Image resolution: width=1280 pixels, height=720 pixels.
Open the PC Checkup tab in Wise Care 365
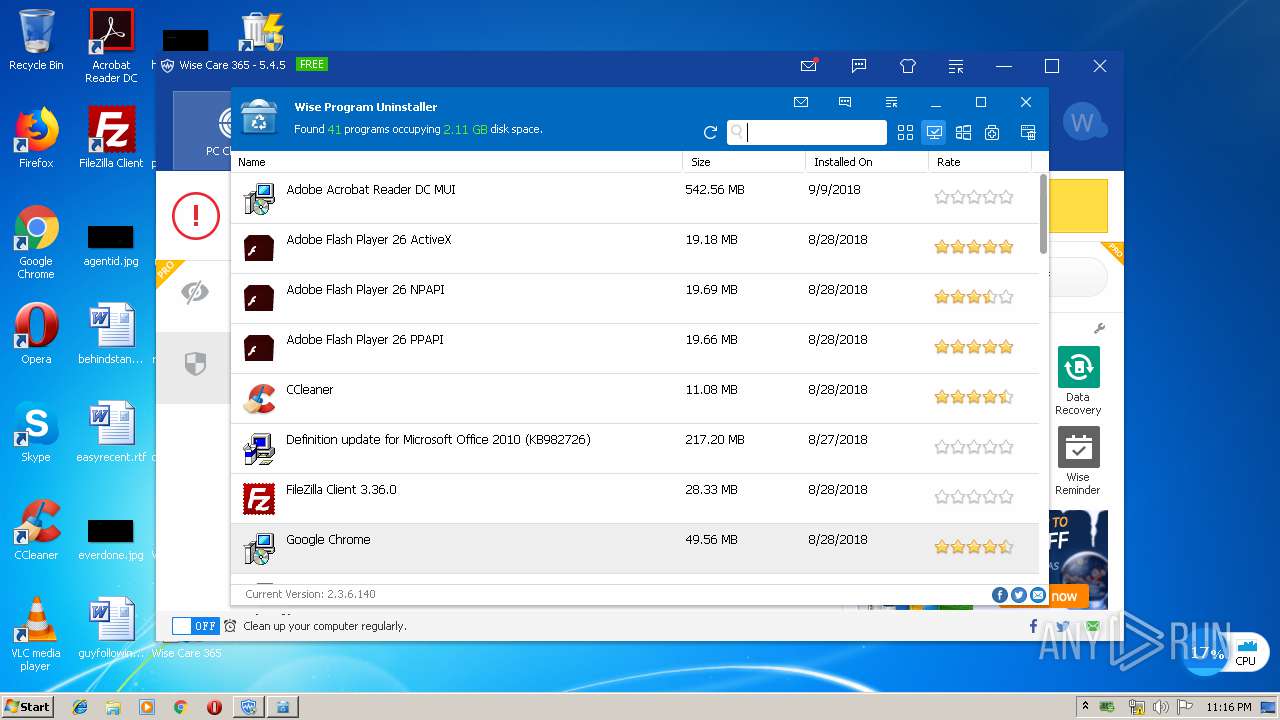(202, 130)
